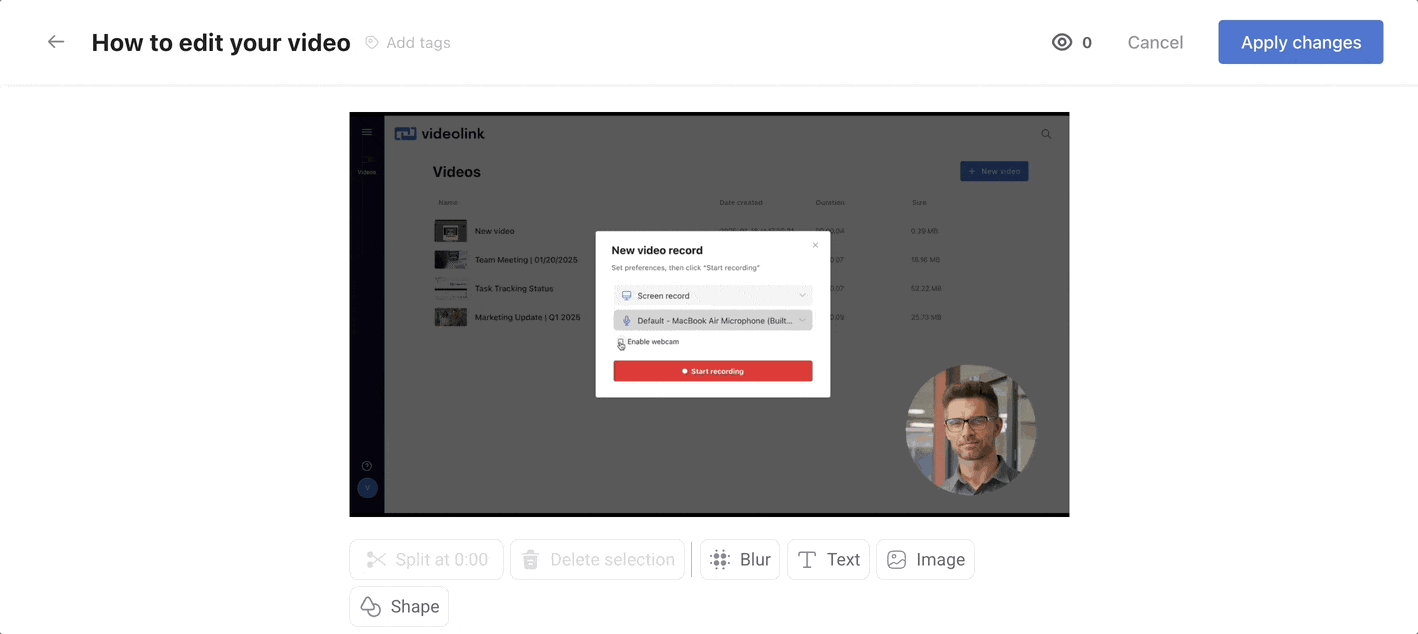Click the Start recording button
This screenshot has height=634, width=1418.
712,370
